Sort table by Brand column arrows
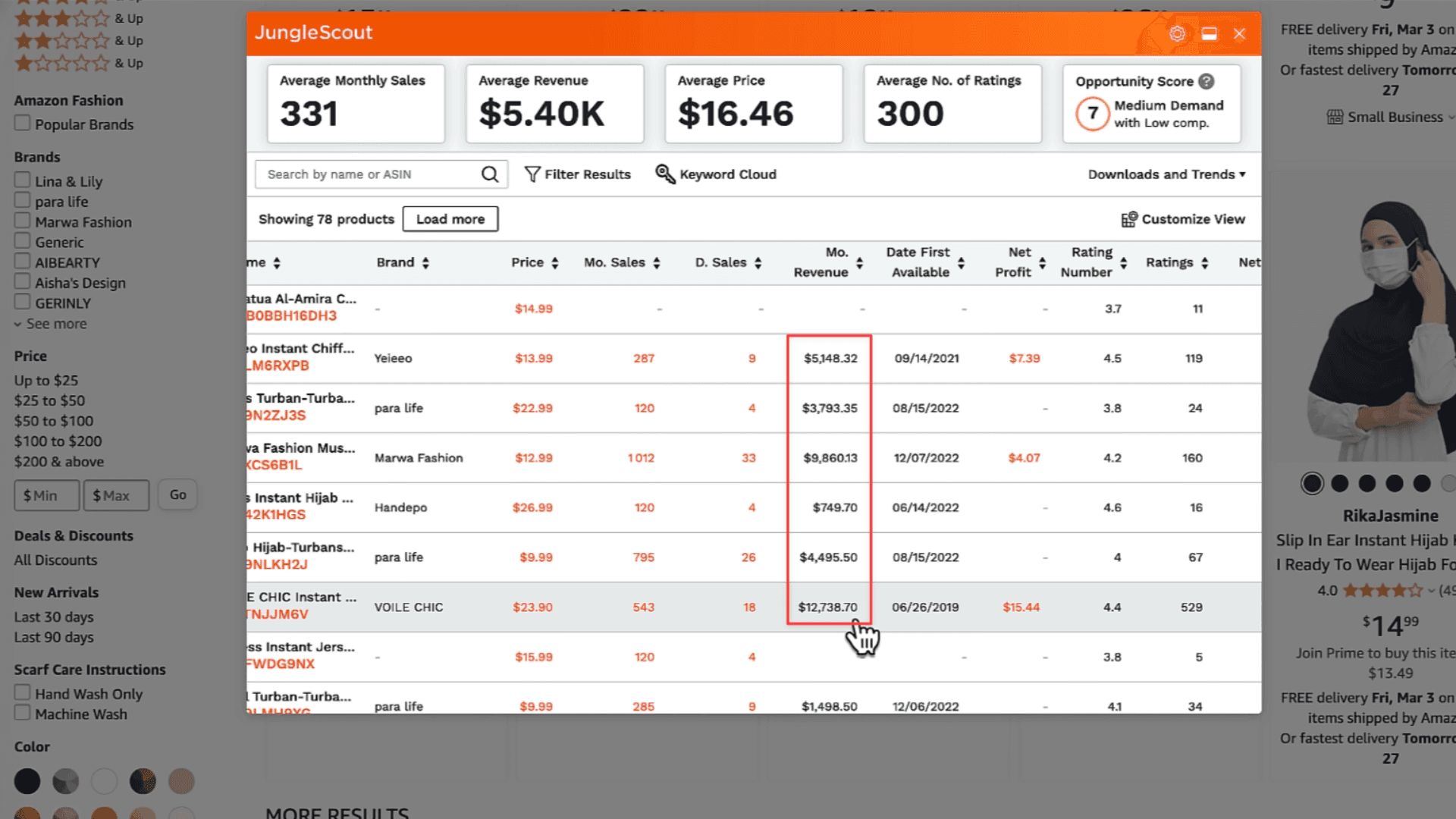 pyautogui.click(x=425, y=262)
